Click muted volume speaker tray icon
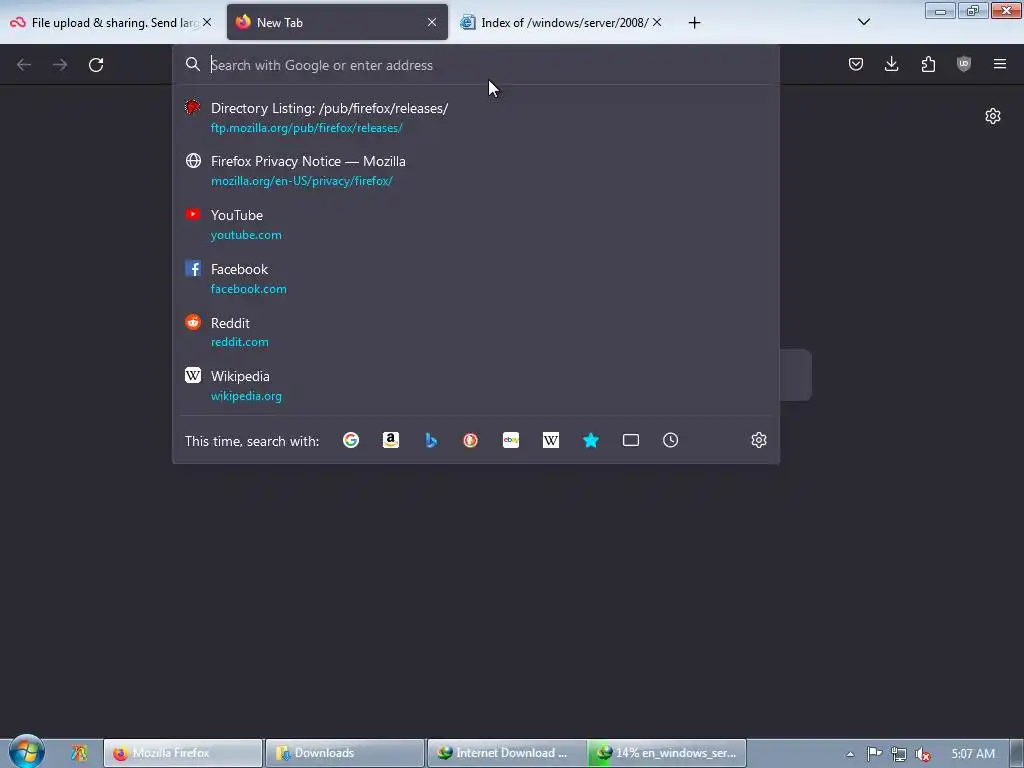Viewport: 1024px width, 768px height. [923, 754]
